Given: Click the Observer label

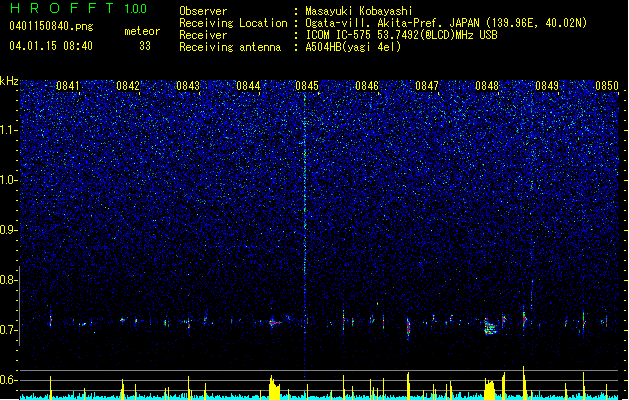Looking at the screenshot, I should pos(203,11).
